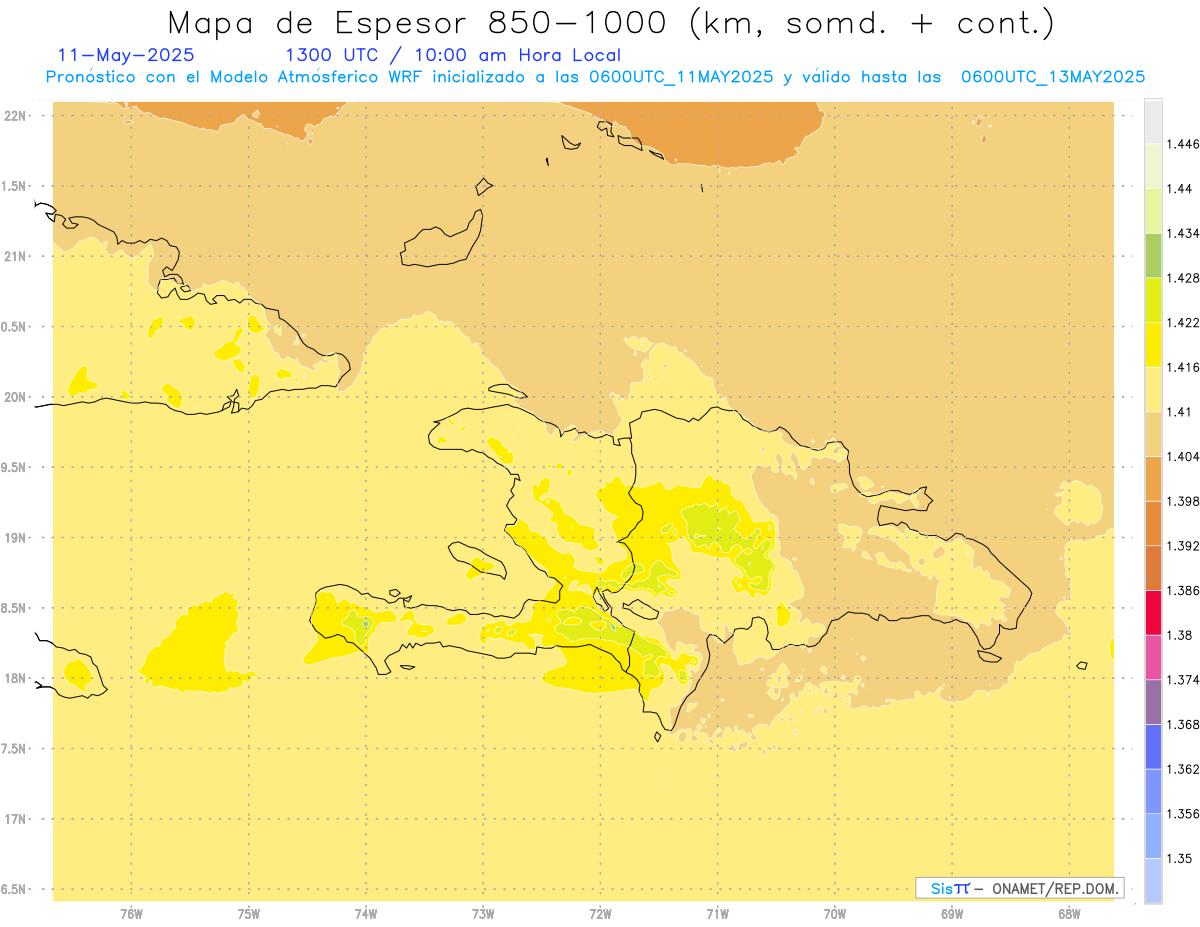
Task: Pick the purple legend swatch between 1.368 and 1.374
Action: (1153, 702)
